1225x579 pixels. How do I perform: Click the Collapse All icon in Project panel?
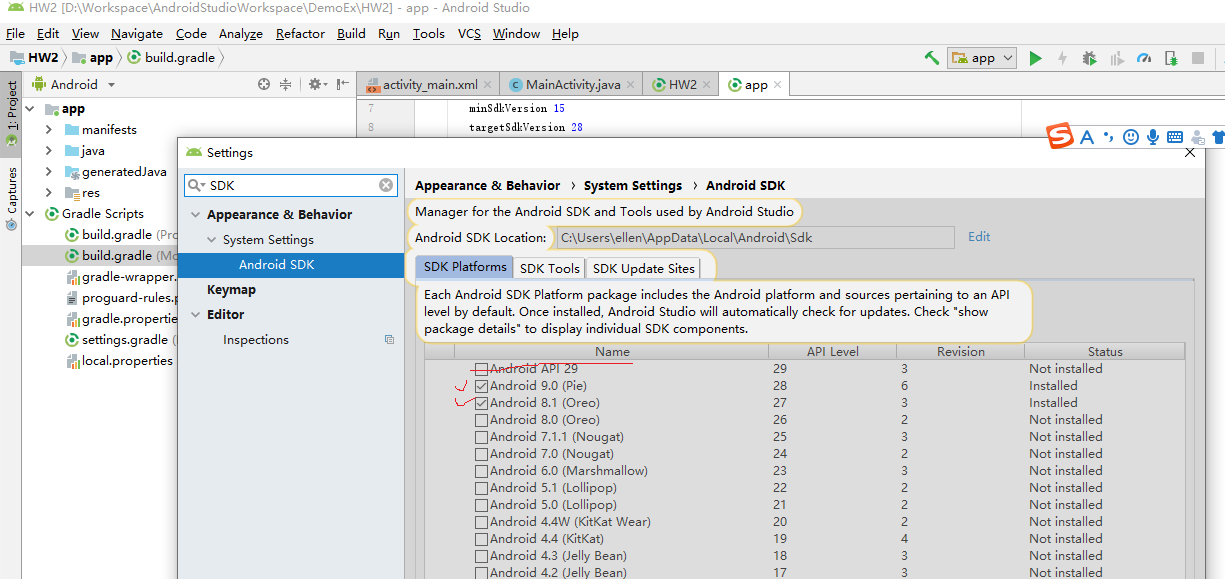(x=286, y=84)
